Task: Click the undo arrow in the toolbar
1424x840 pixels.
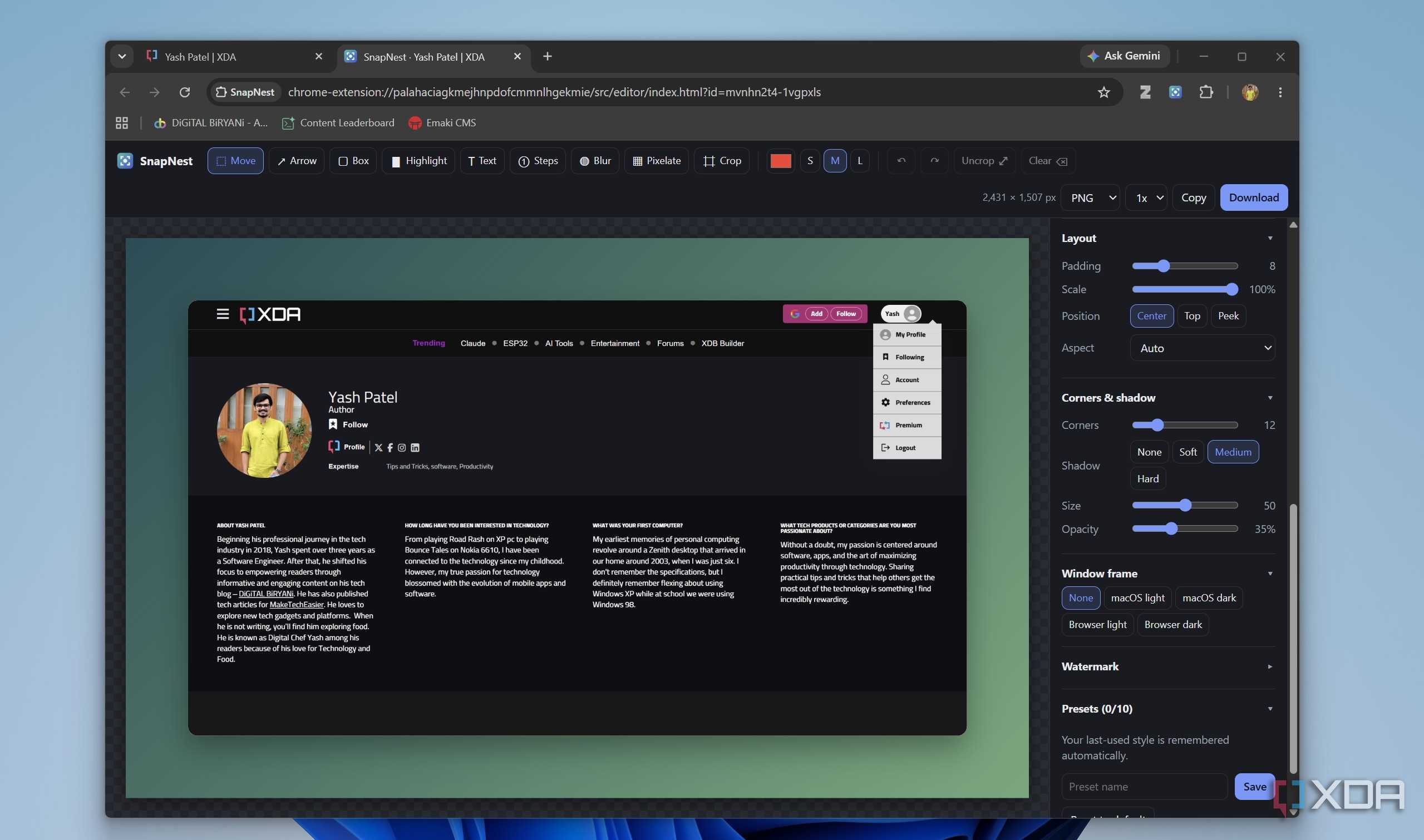Action: click(901, 161)
